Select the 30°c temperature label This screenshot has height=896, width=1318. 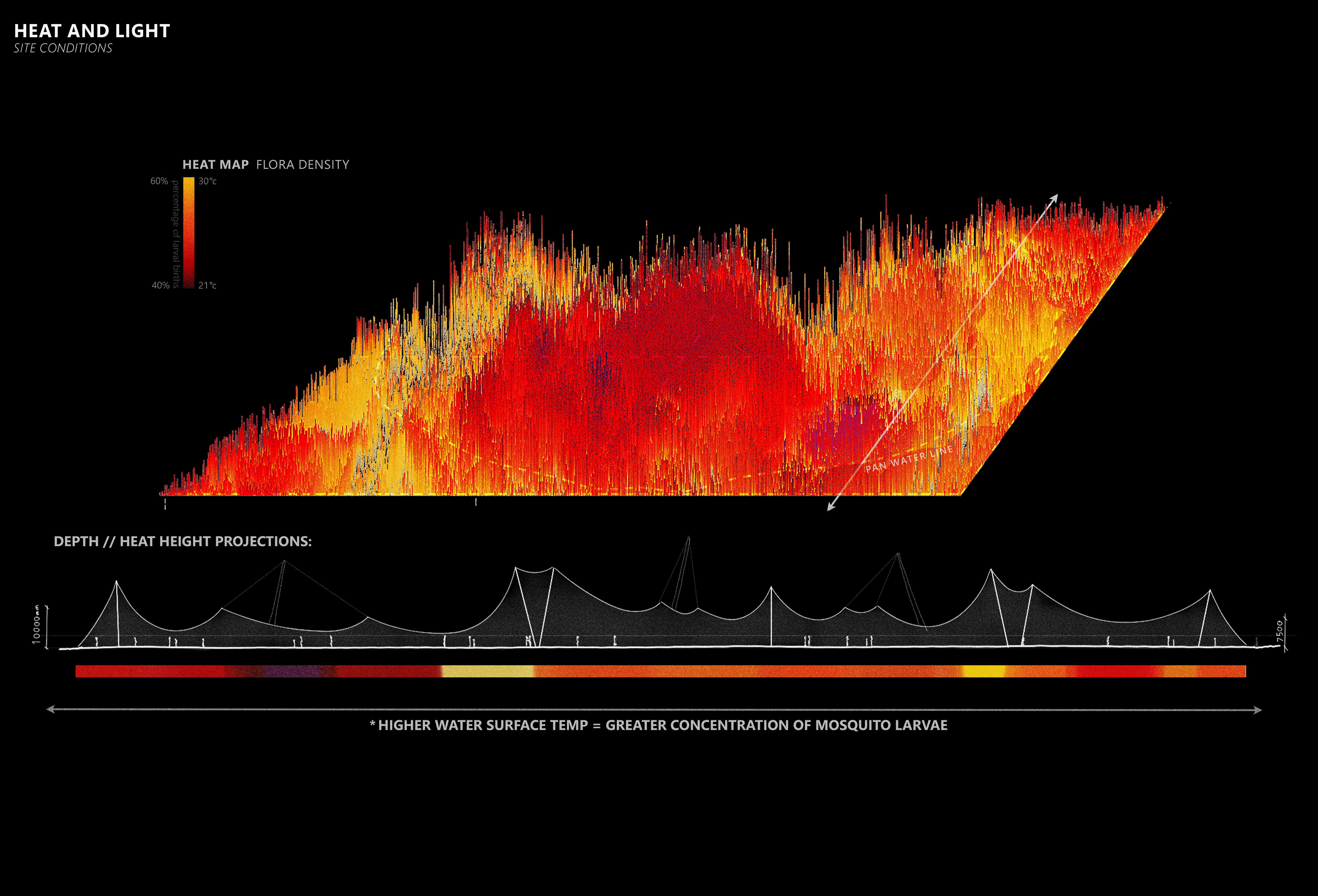coord(208,181)
